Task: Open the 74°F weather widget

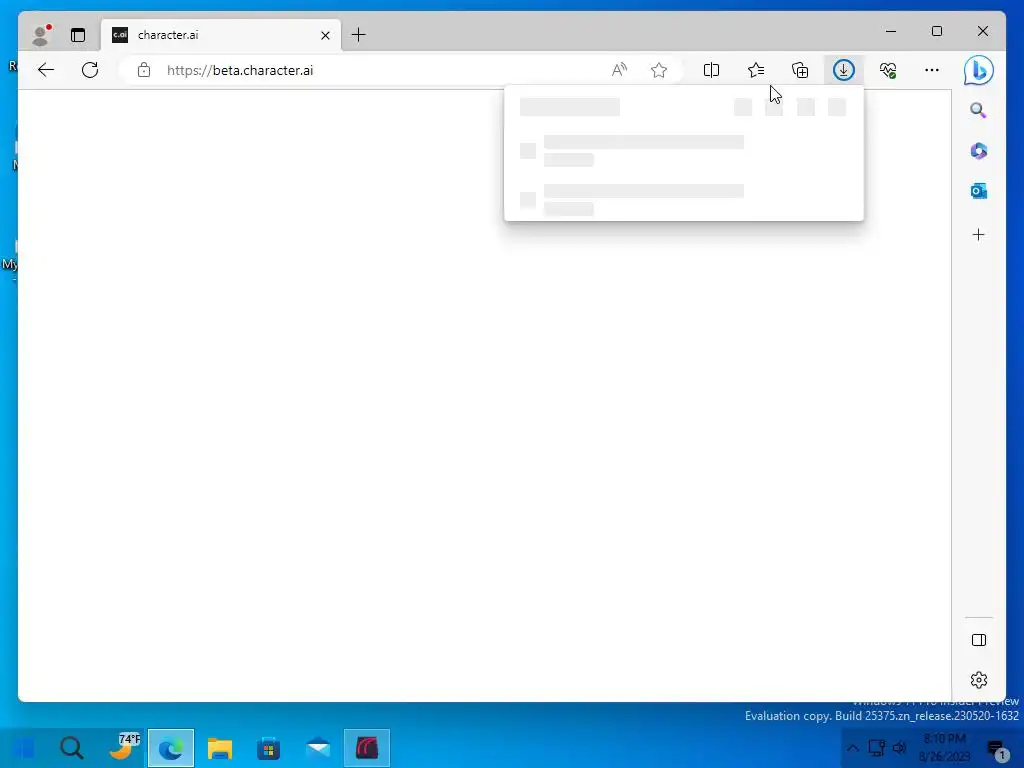Action: coord(123,748)
